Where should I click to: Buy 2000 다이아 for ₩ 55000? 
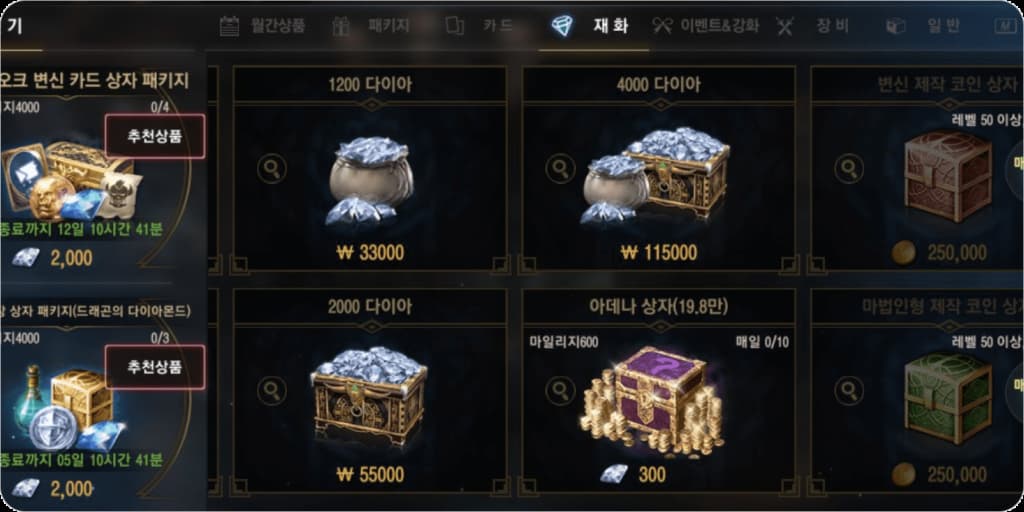point(370,474)
